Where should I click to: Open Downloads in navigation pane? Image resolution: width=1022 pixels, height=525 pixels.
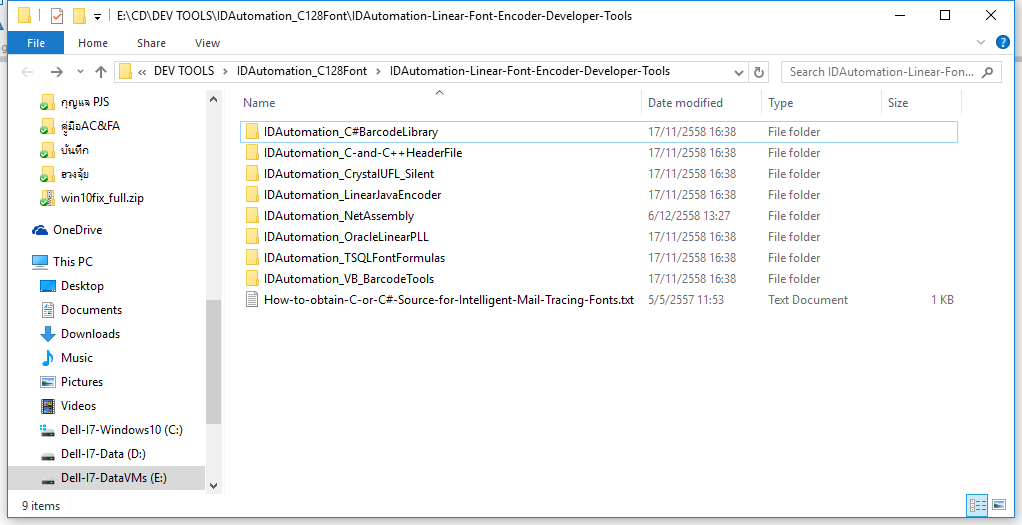pos(90,334)
